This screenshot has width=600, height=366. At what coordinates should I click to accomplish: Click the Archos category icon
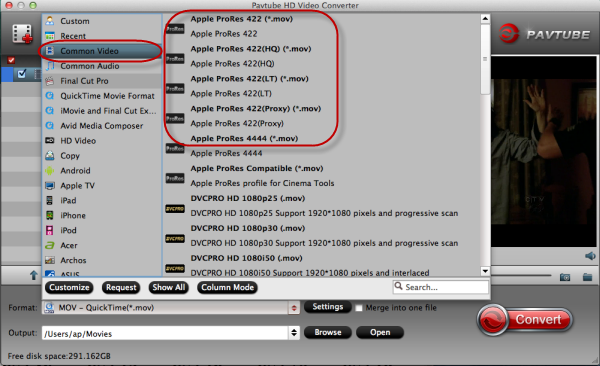pyautogui.click(x=50, y=260)
